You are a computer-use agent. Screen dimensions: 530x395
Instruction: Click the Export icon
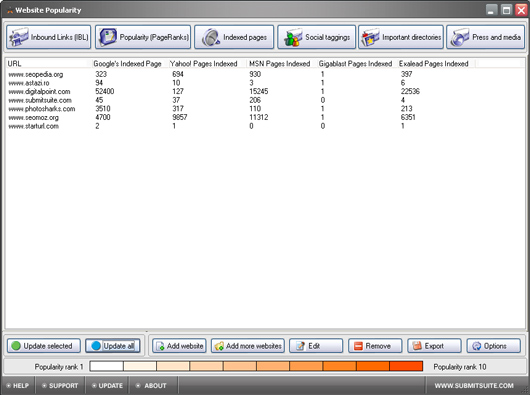[417, 346]
